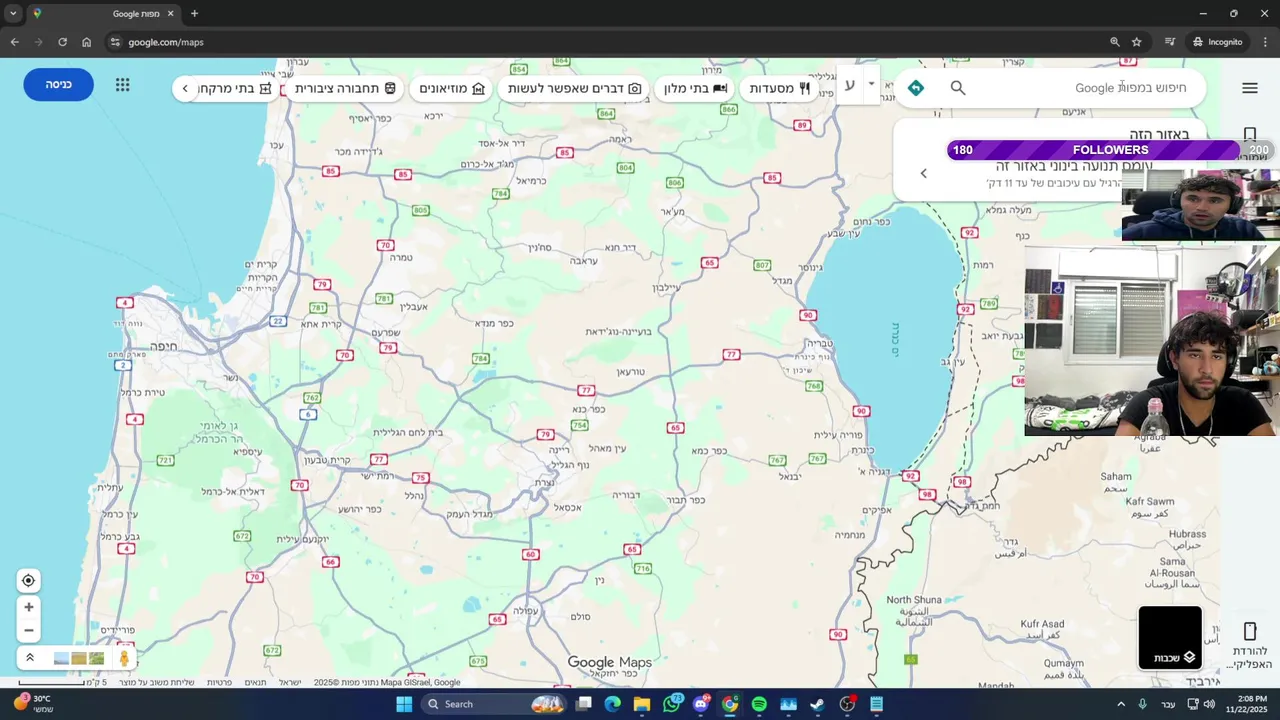Click the Israel (ישראל) footer link
The height and width of the screenshot is (720, 1280).
[x=290, y=682]
